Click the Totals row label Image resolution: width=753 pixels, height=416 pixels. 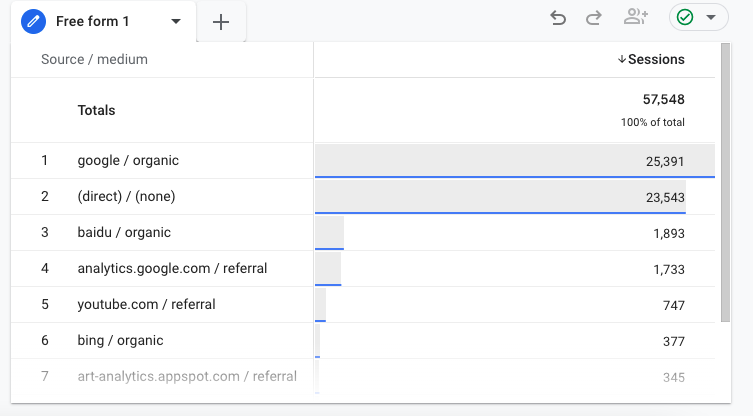(97, 110)
